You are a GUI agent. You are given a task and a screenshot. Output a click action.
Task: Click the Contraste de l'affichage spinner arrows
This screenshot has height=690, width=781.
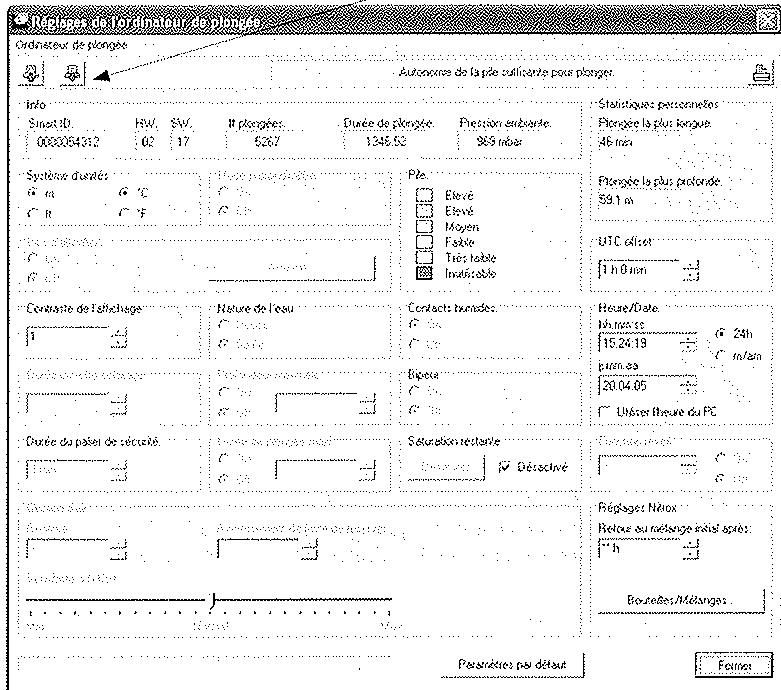[x=119, y=337]
